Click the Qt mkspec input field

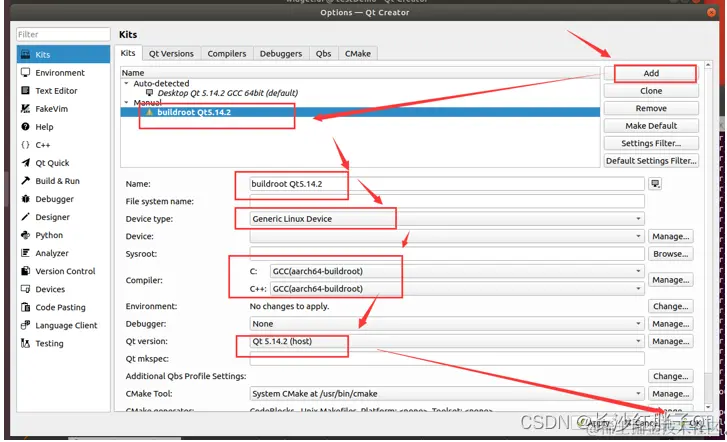click(447, 359)
